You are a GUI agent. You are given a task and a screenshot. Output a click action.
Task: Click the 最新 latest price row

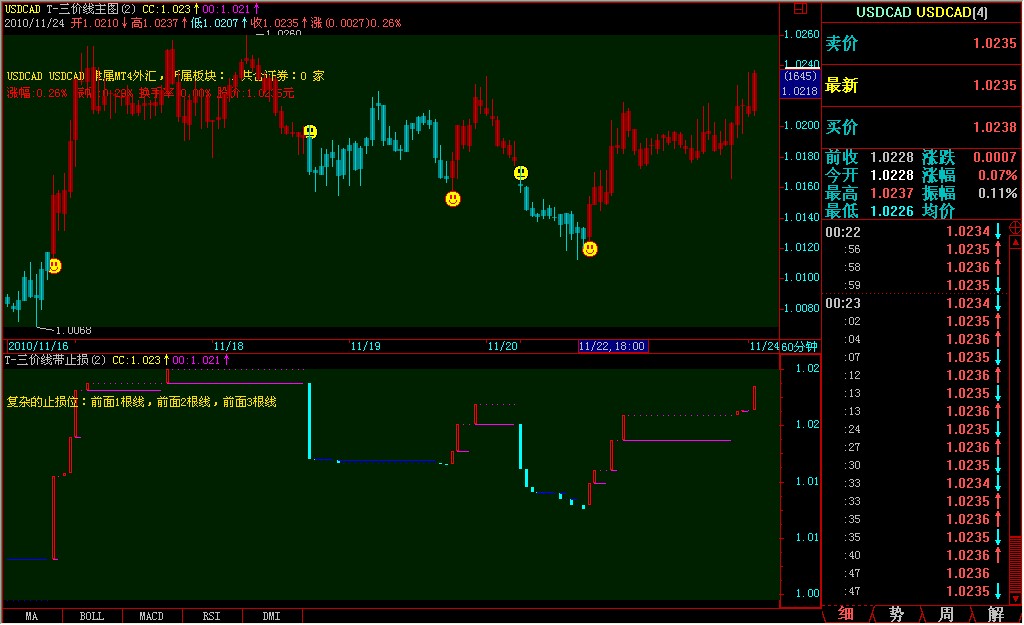tap(921, 85)
